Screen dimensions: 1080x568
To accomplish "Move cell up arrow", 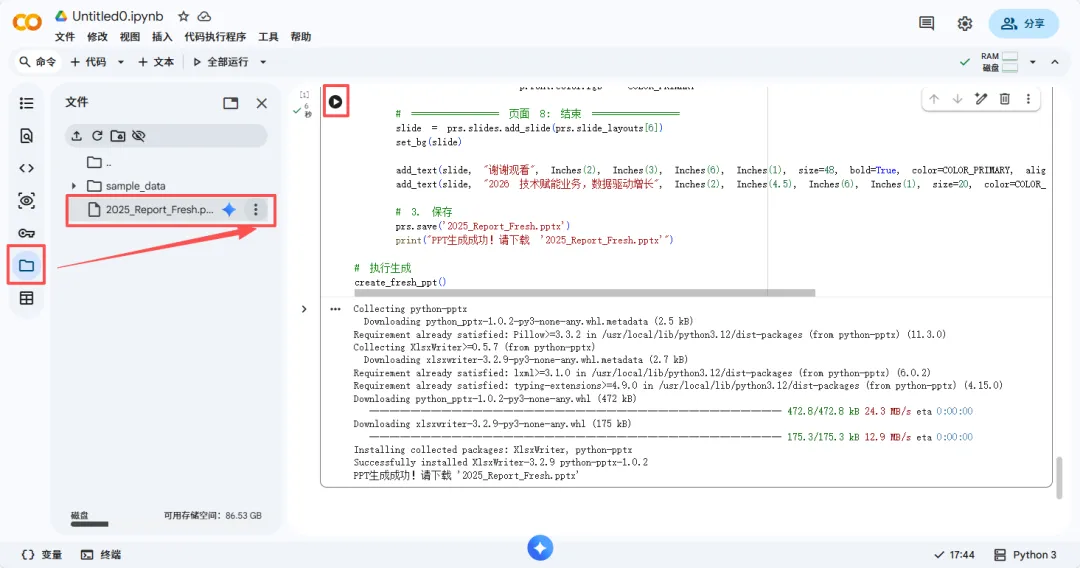I will [x=934, y=99].
